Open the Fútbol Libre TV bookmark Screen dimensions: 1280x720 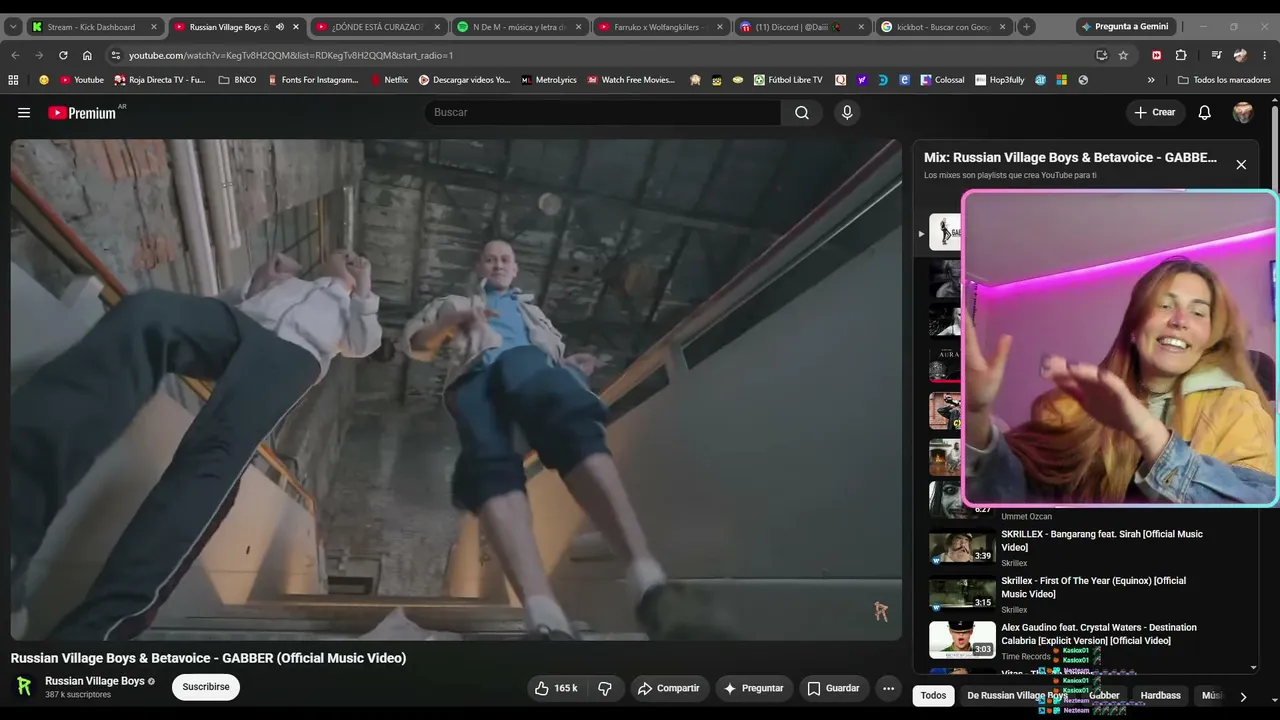coord(788,80)
